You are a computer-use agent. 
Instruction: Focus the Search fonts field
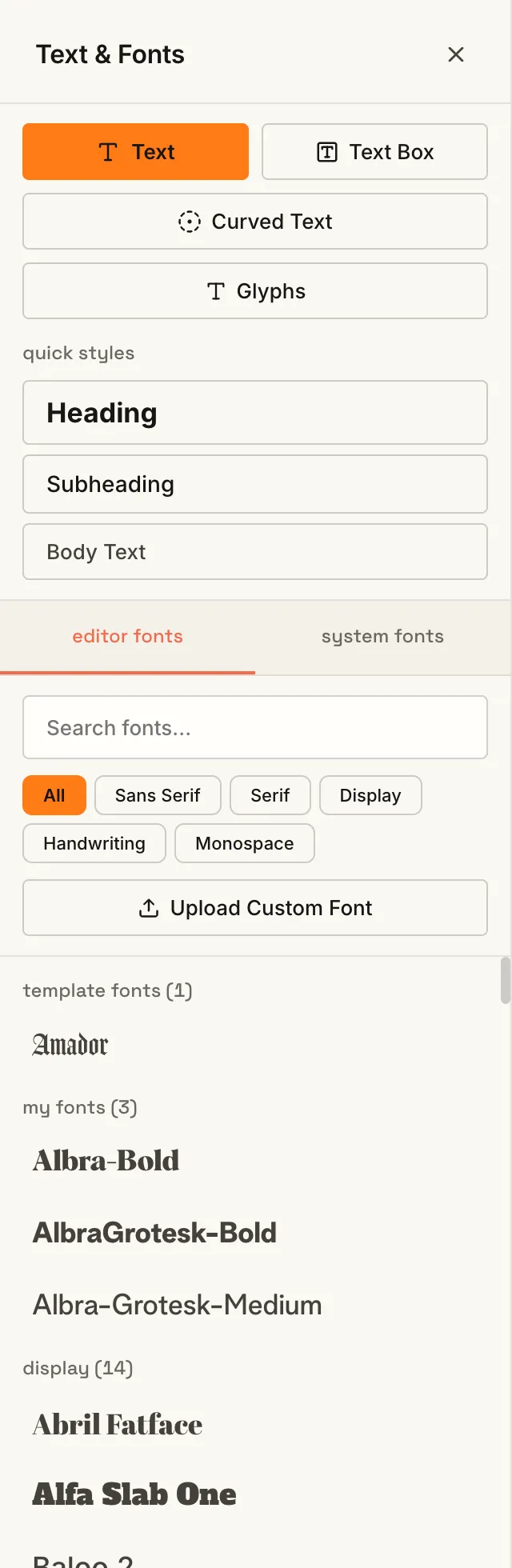point(255,727)
